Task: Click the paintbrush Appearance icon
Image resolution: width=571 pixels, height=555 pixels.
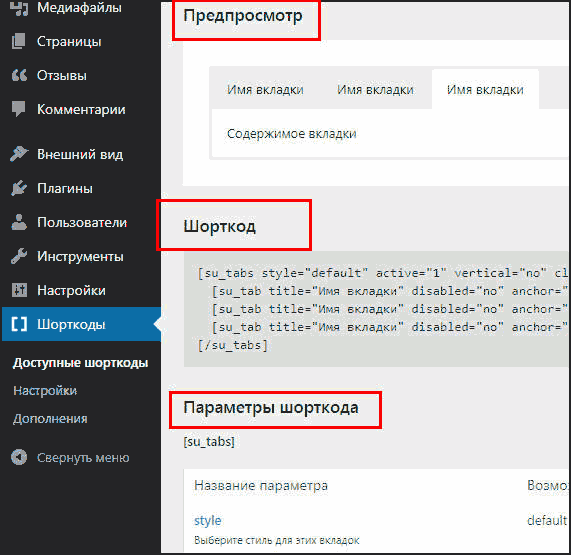Action: [x=19, y=153]
